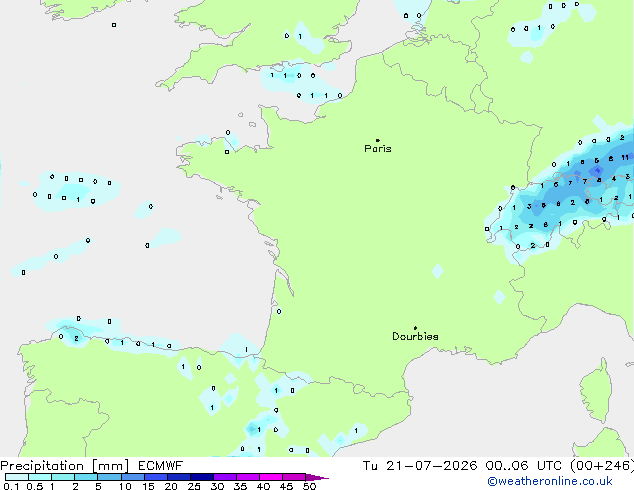This screenshot has height=490, width=634.
Task: Pick the purple 30–35 mm legend swatch
Action: point(224,477)
